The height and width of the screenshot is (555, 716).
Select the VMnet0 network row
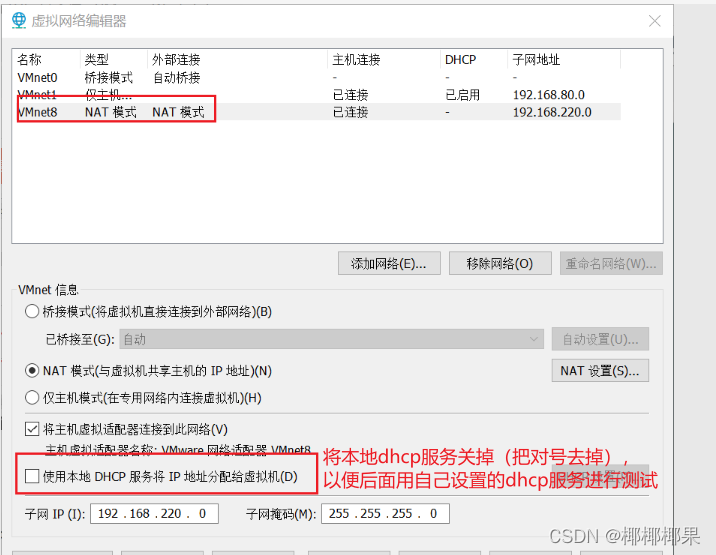[318, 78]
